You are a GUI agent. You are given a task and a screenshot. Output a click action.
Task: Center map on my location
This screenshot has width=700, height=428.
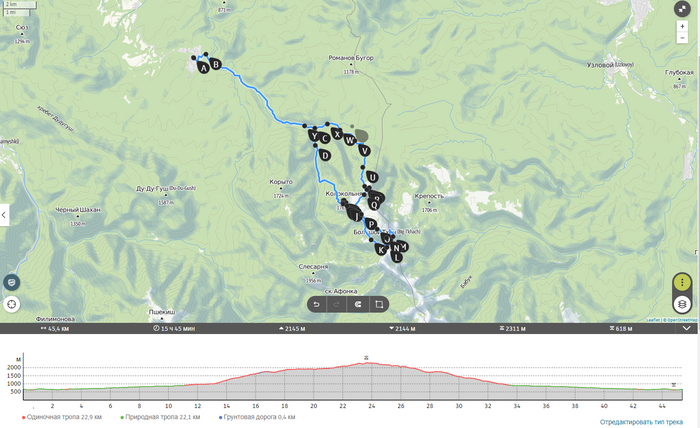pos(12,304)
